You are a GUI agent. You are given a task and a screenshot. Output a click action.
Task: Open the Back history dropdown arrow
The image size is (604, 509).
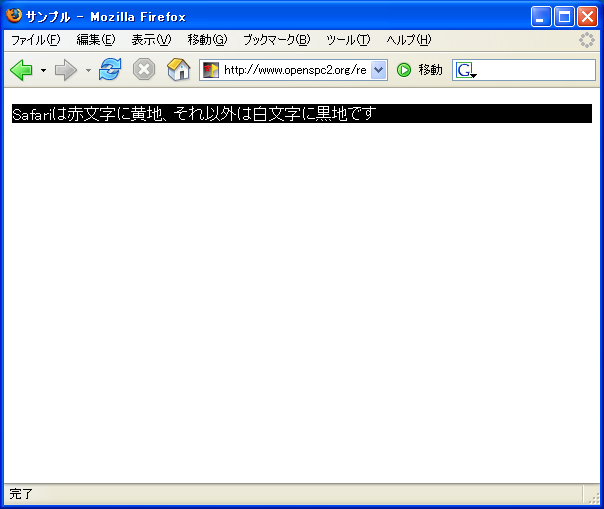pos(44,70)
